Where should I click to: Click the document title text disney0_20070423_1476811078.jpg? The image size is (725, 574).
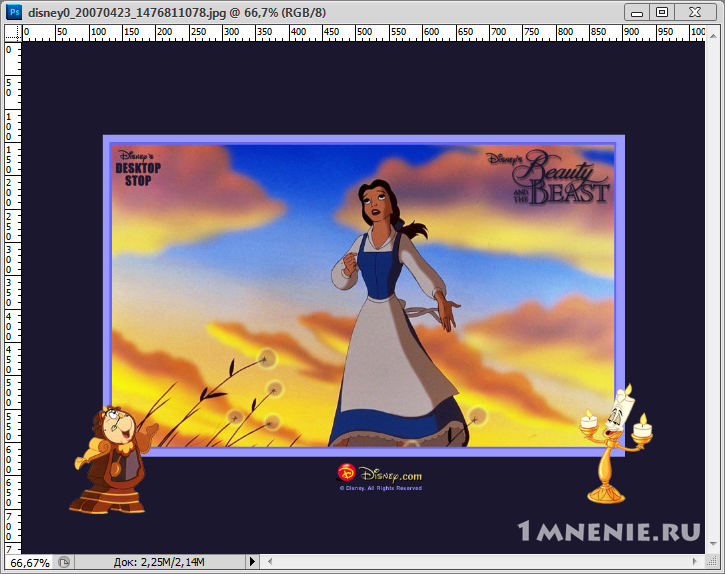(x=127, y=12)
